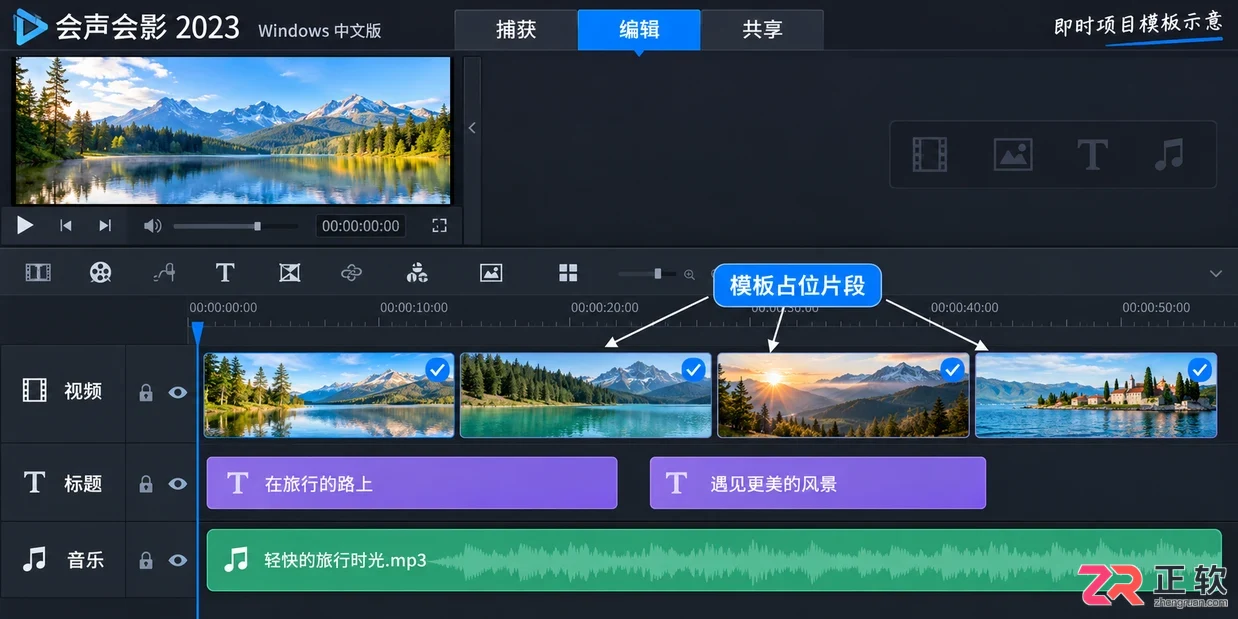Toggle visibility of the 标题 track

[x=178, y=484]
